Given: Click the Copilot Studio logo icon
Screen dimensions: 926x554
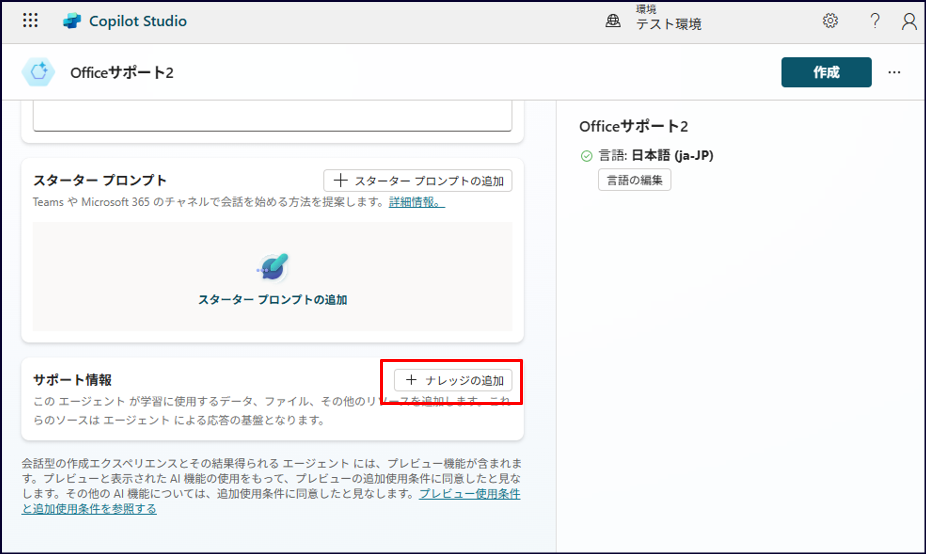Looking at the screenshot, I should [x=72, y=21].
